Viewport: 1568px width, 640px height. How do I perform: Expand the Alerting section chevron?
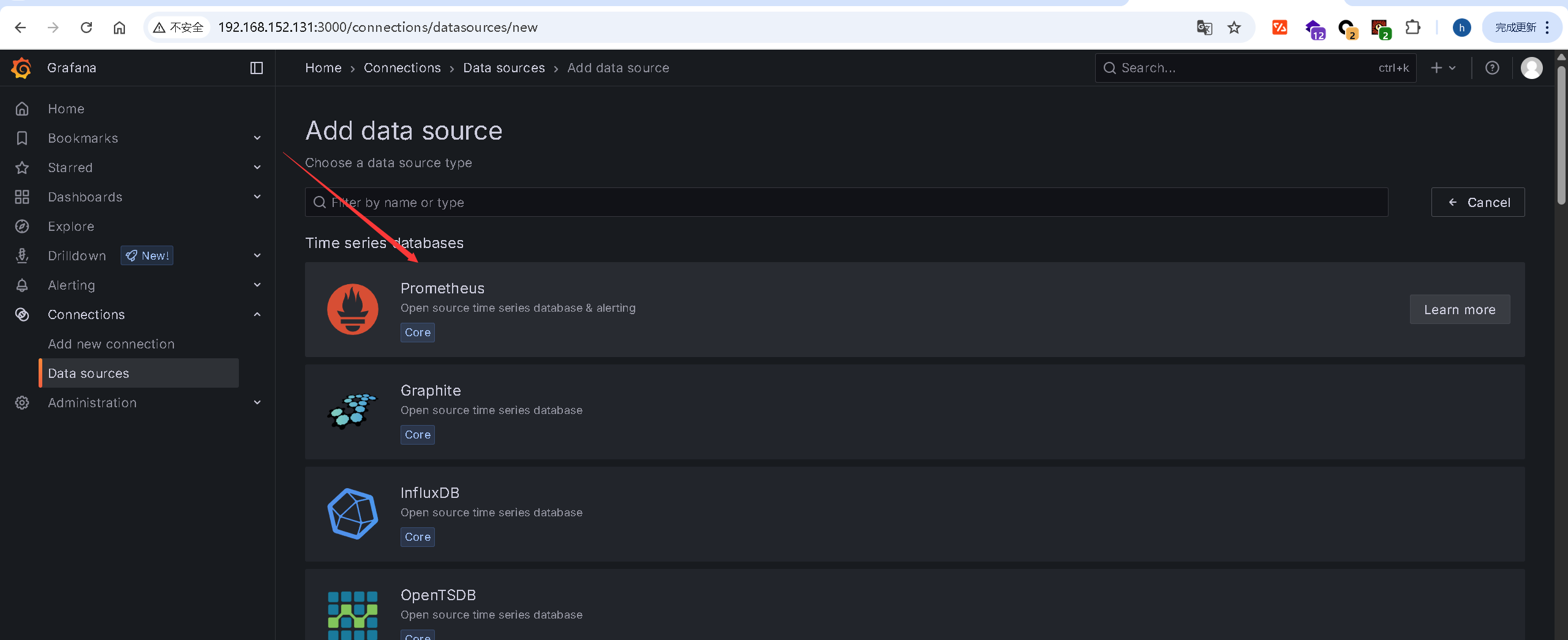tap(257, 285)
